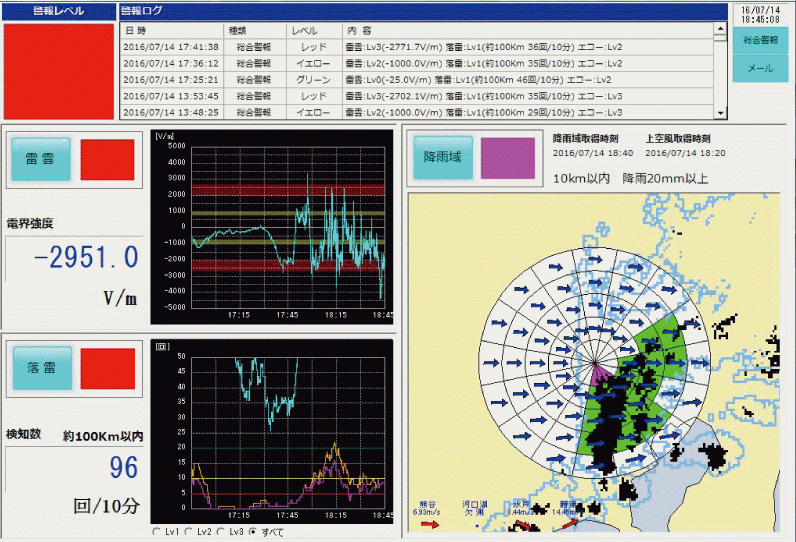Click the 約100Km以内 label

[x=103, y=436]
